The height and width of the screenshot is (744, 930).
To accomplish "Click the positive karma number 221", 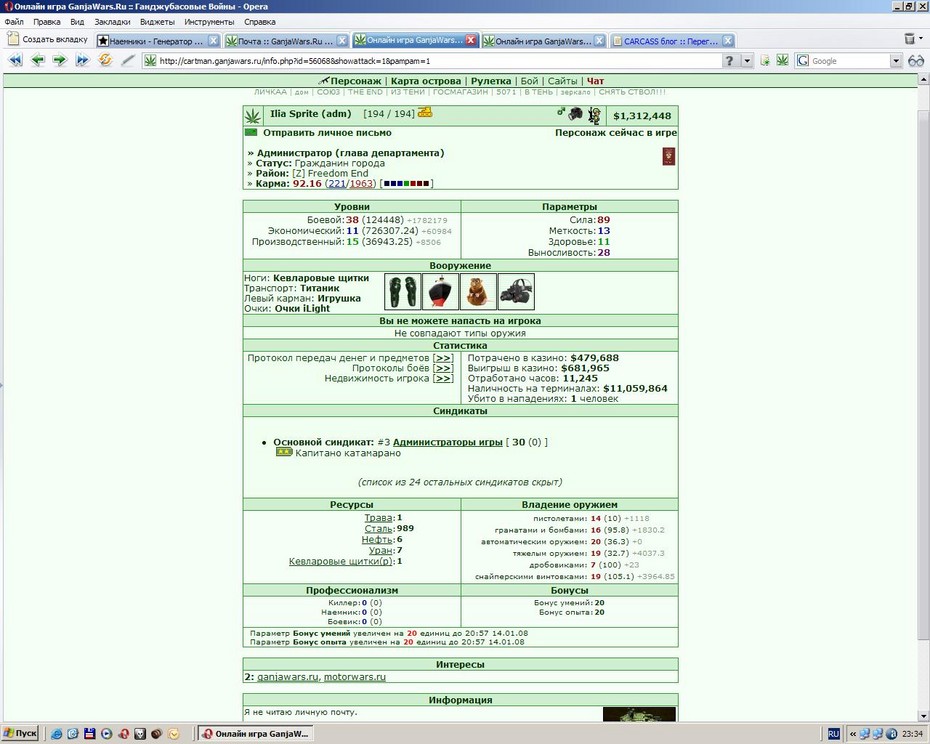I will pyautogui.click(x=337, y=183).
